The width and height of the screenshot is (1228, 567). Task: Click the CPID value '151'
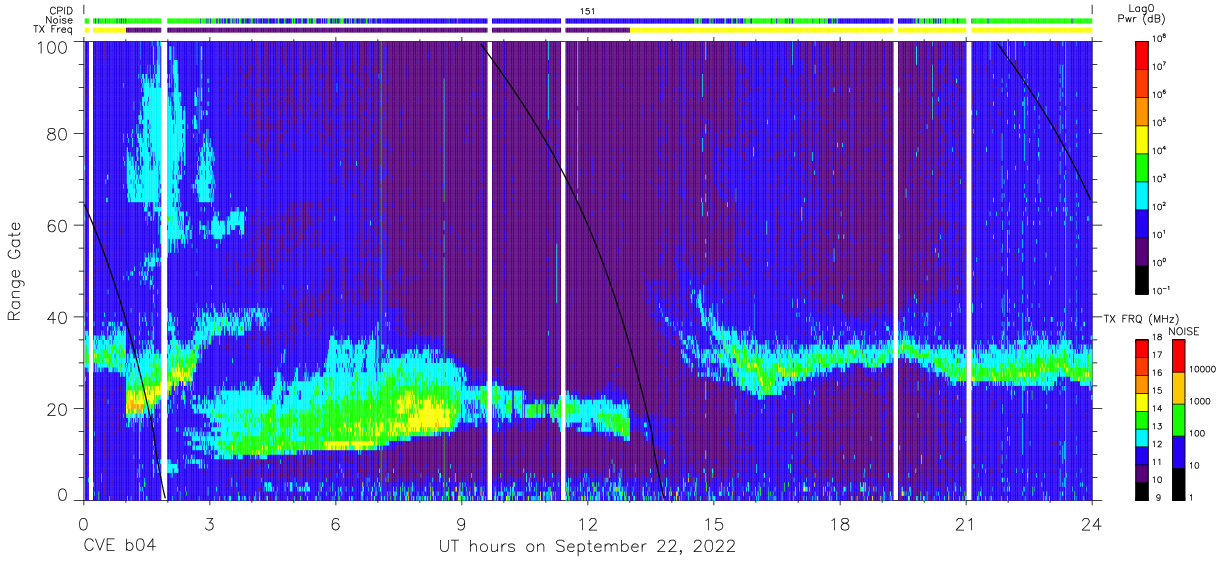click(587, 10)
